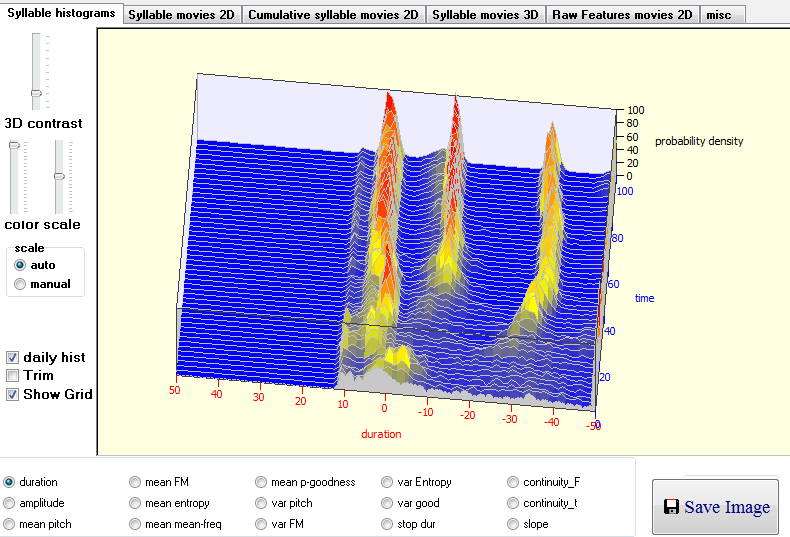This screenshot has width=790, height=537.
Task: Select the misc tab
Action: point(717,15)
